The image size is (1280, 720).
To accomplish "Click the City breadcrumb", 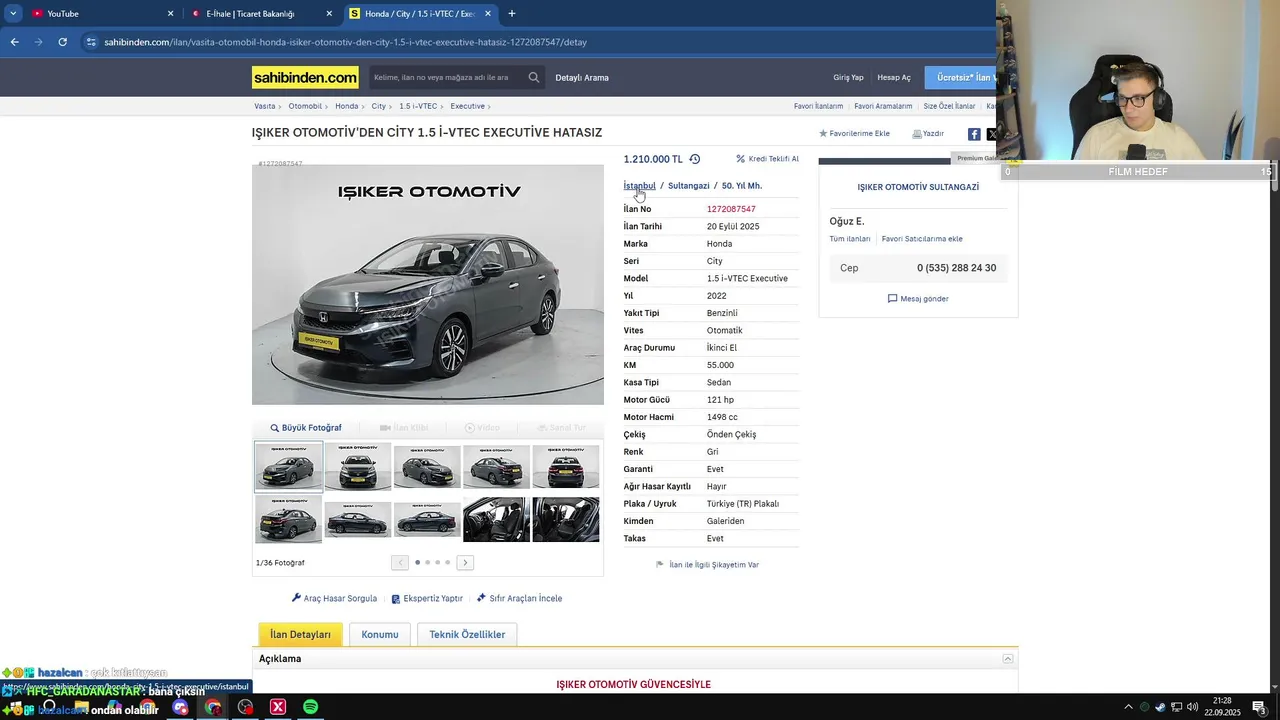I will click(x=378, y=106).
